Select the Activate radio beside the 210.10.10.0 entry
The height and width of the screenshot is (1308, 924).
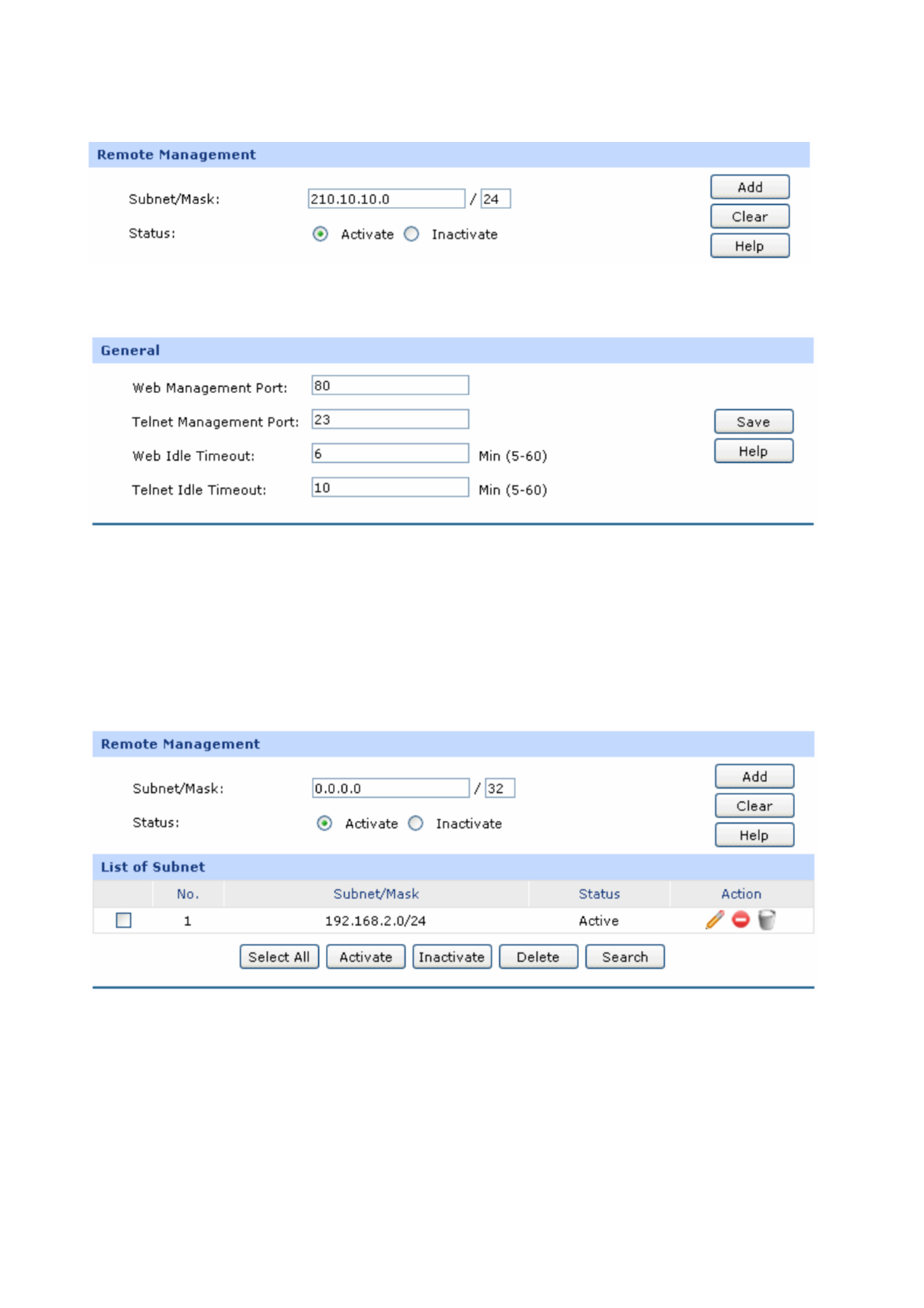click(320, 234)
